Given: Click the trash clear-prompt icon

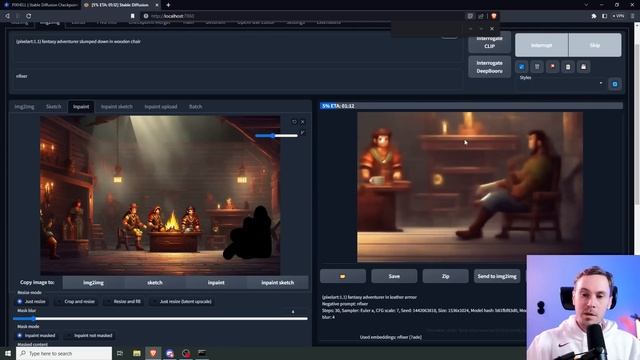Looking at the screenshot, I should click(x=537, y=67).
